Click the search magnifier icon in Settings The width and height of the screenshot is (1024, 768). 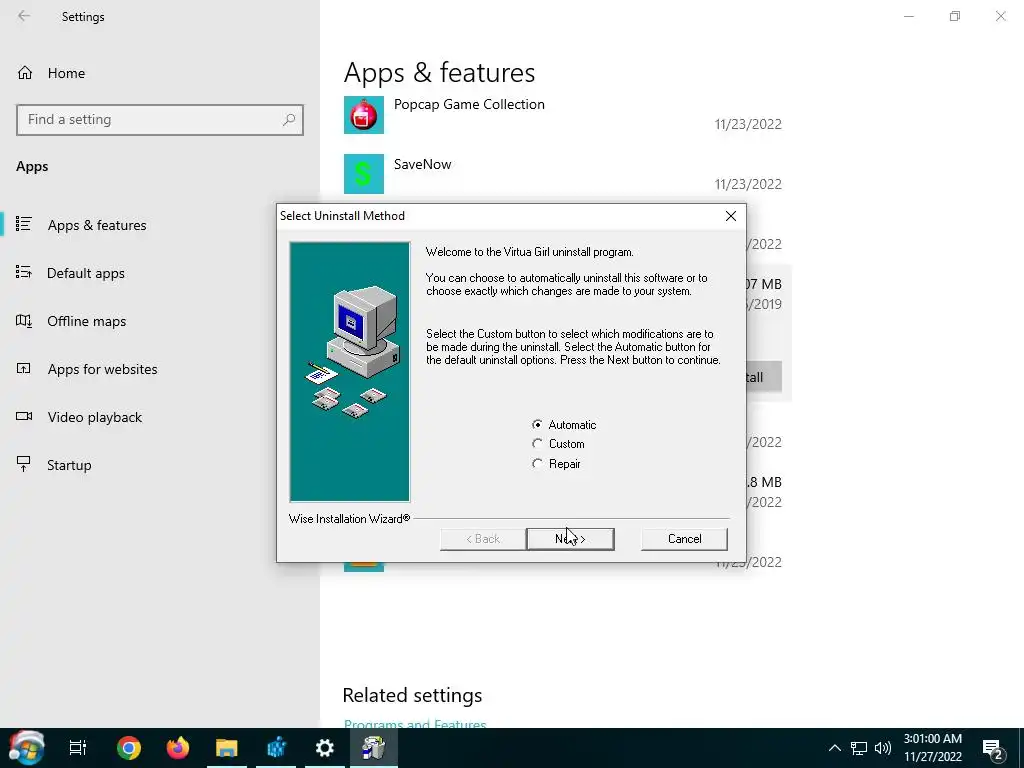(289, 120)
